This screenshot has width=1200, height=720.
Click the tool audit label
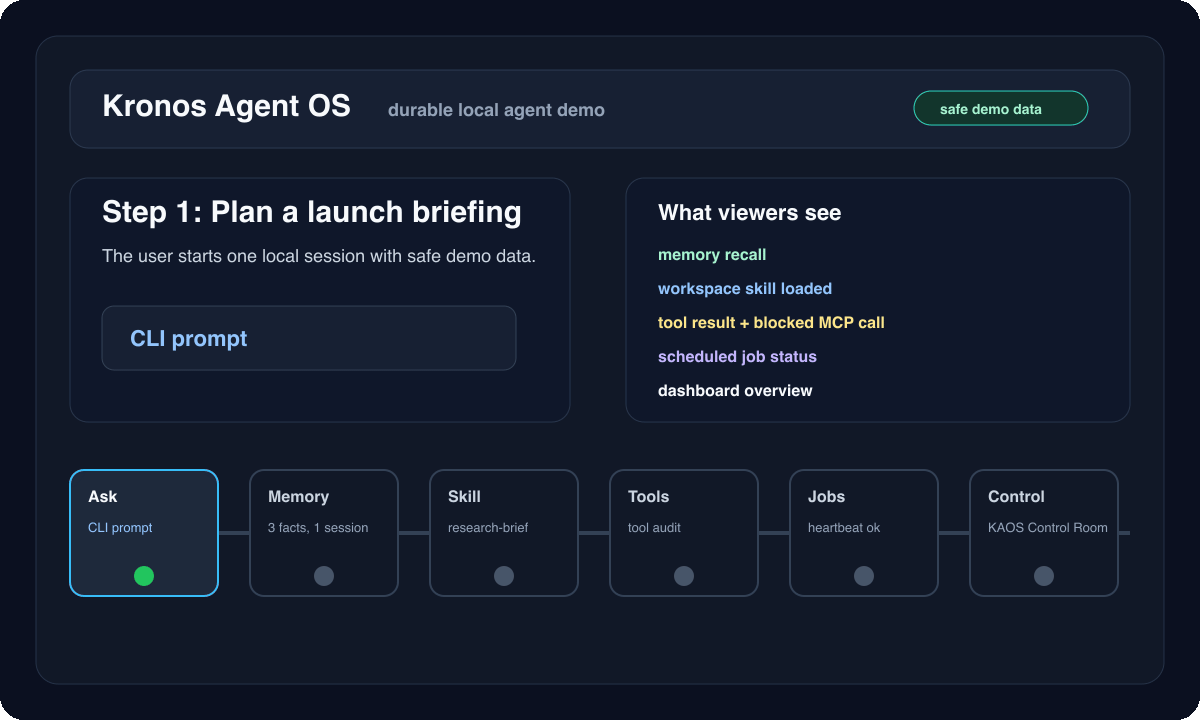click(x=654, y=528)
